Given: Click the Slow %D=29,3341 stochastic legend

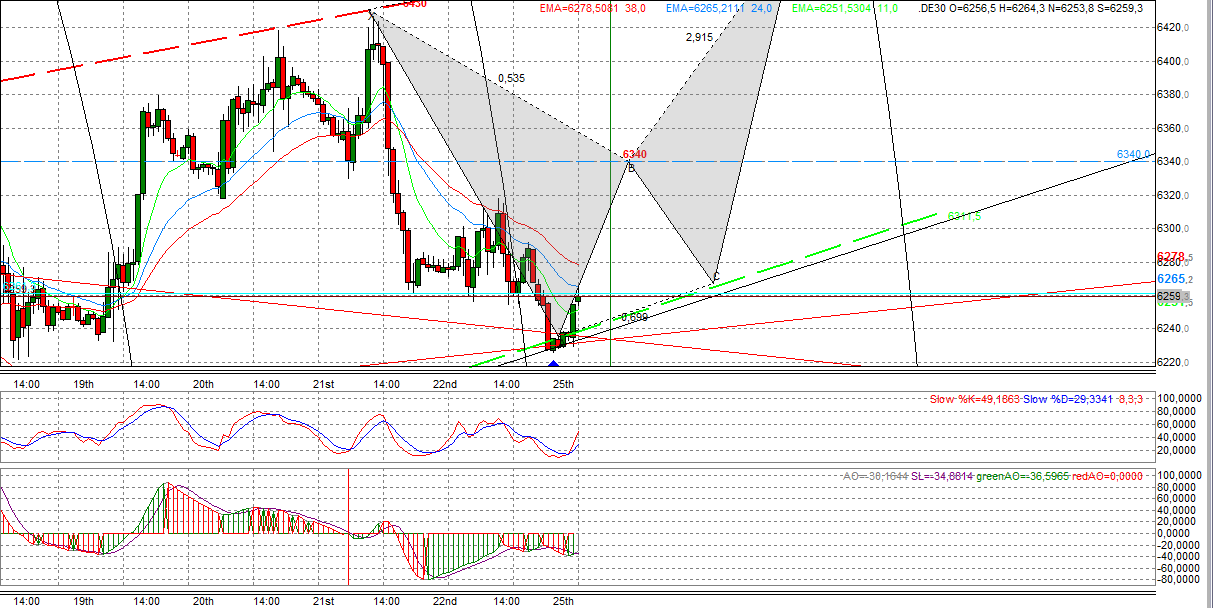Looking at the screenshot, I should 1066,399.
